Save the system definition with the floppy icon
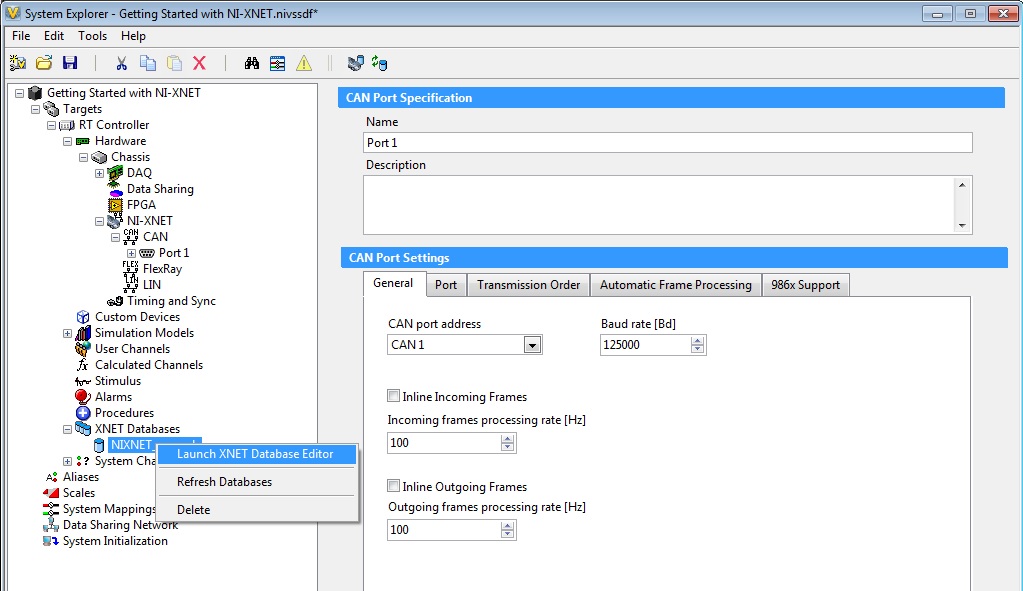The image size is (1023, 591). click(x=70, y=63)
